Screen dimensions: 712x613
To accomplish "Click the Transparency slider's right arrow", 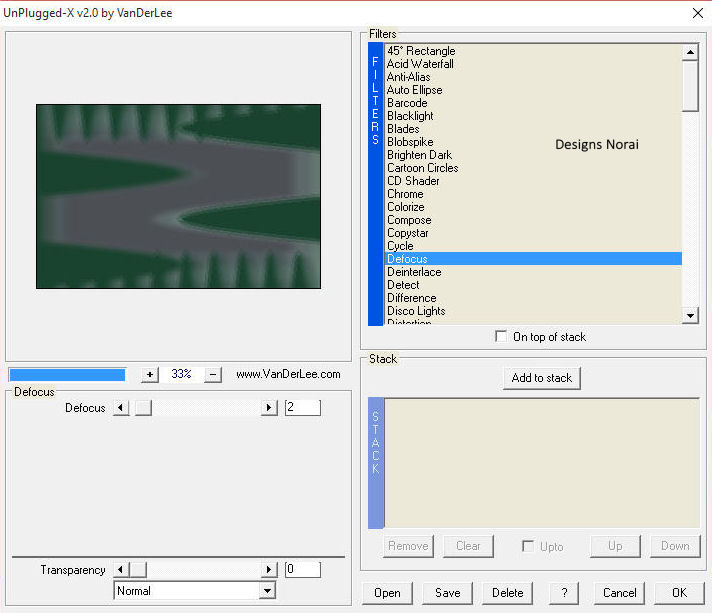I will [x=269, y=569].
